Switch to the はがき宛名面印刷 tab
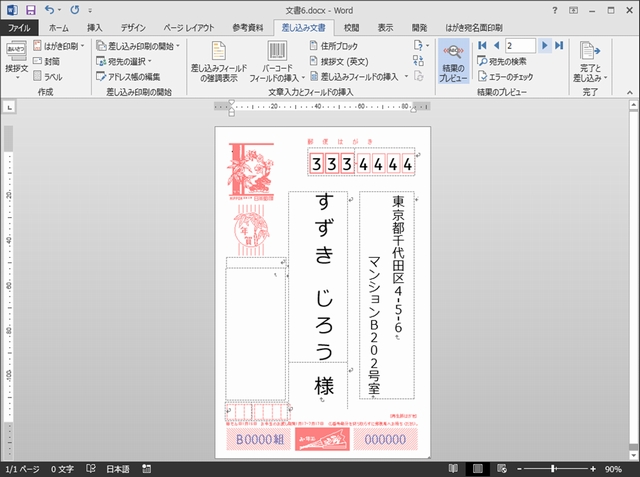Viewport: 640px width, 477px height. tap(473, 27)
